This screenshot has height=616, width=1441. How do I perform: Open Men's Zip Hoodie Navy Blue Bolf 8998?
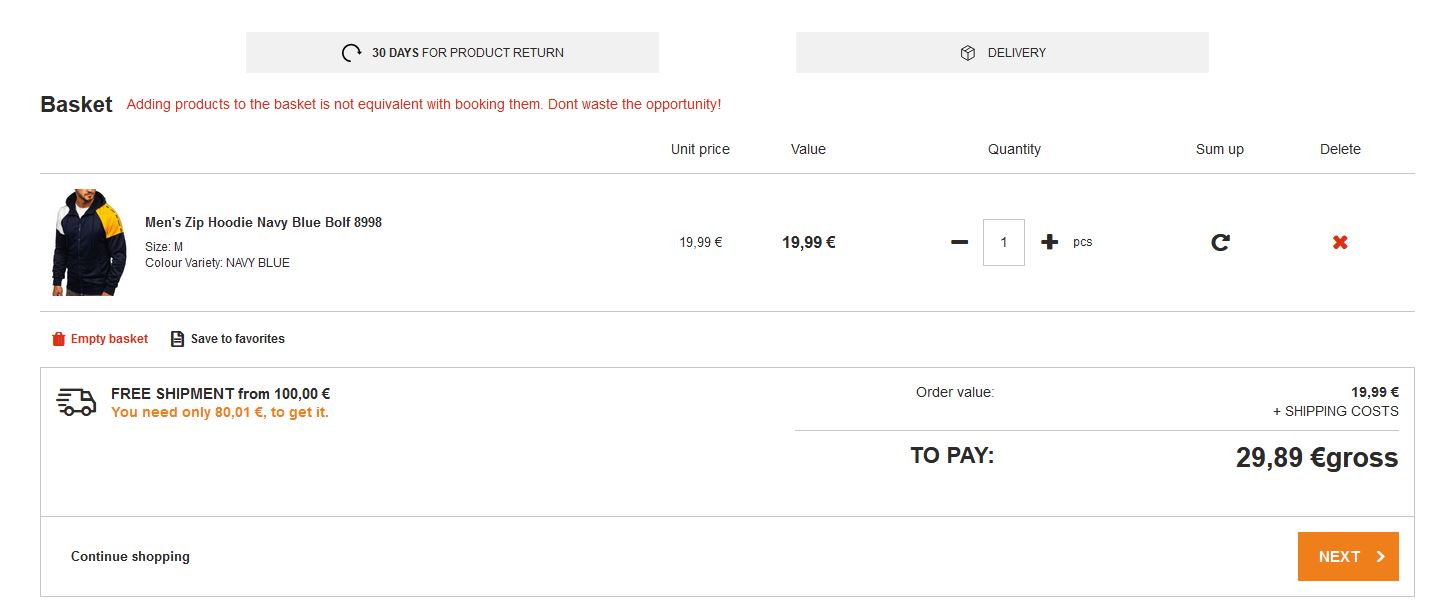(263, 222)
